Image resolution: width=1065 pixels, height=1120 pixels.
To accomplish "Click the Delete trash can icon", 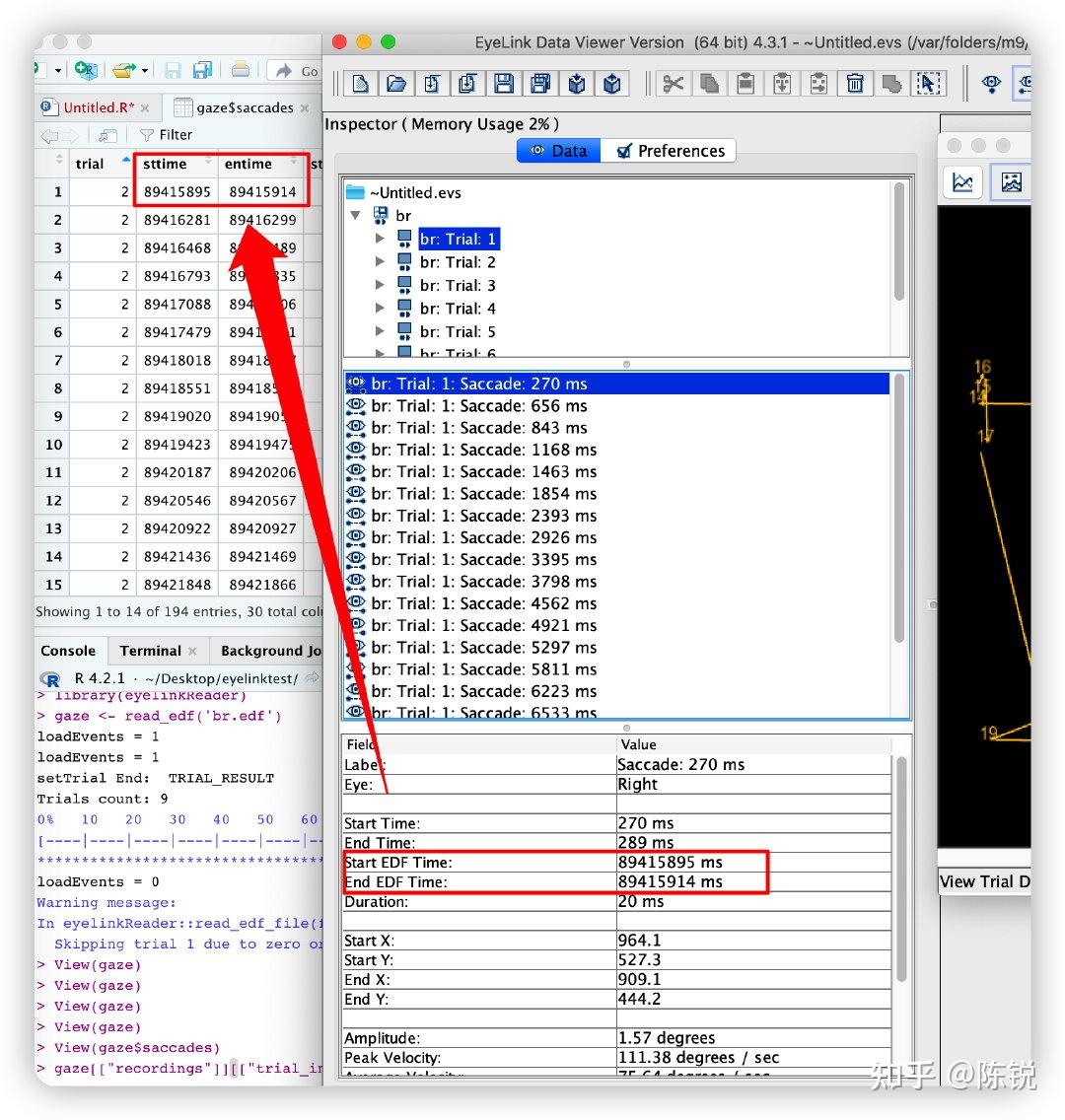I will [x=855, y=84].
